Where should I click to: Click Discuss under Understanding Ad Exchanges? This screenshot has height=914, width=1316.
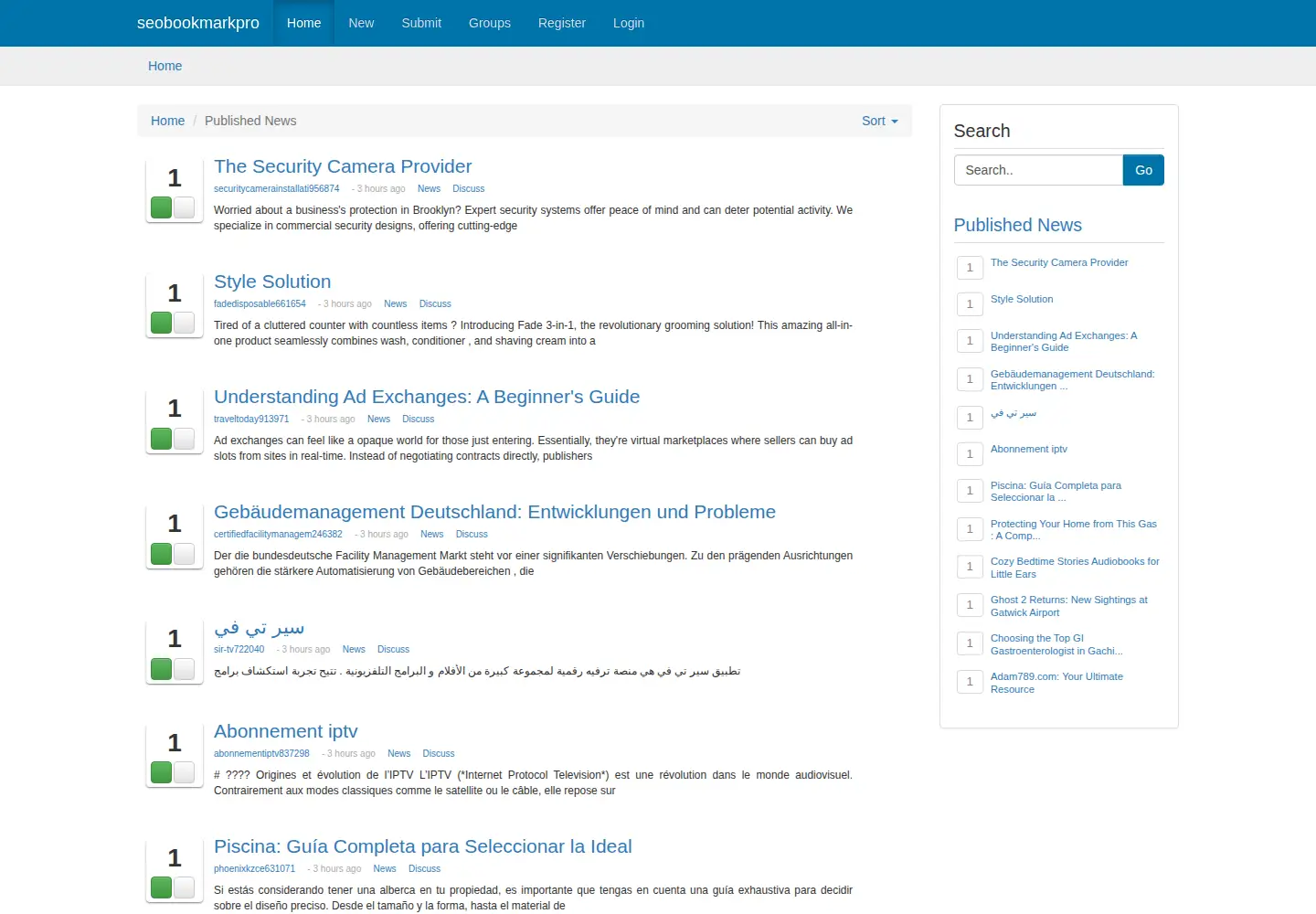pyautogui.click(x=419, y=420)
